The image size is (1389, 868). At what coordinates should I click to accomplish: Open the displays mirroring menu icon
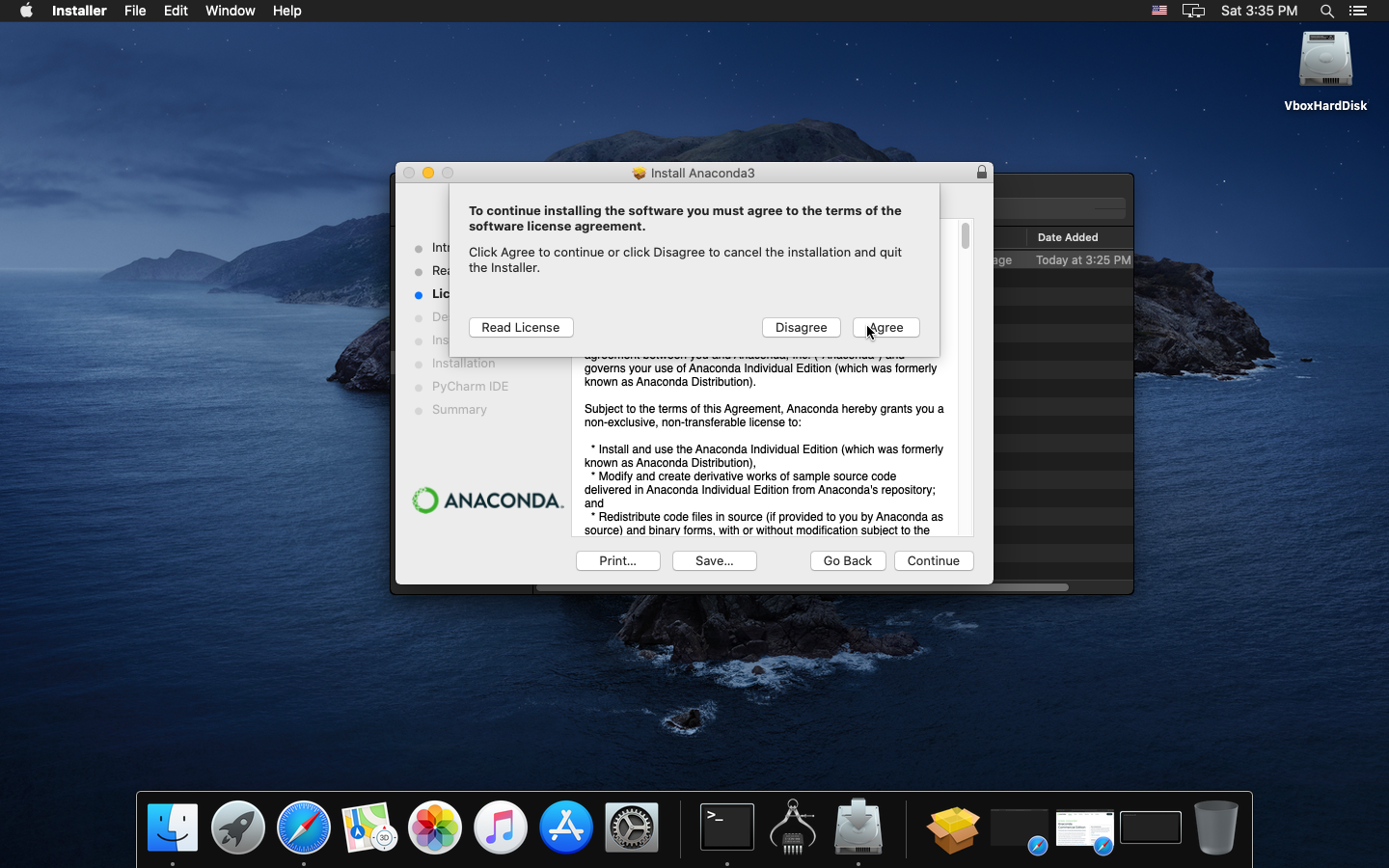(1193, 11)
